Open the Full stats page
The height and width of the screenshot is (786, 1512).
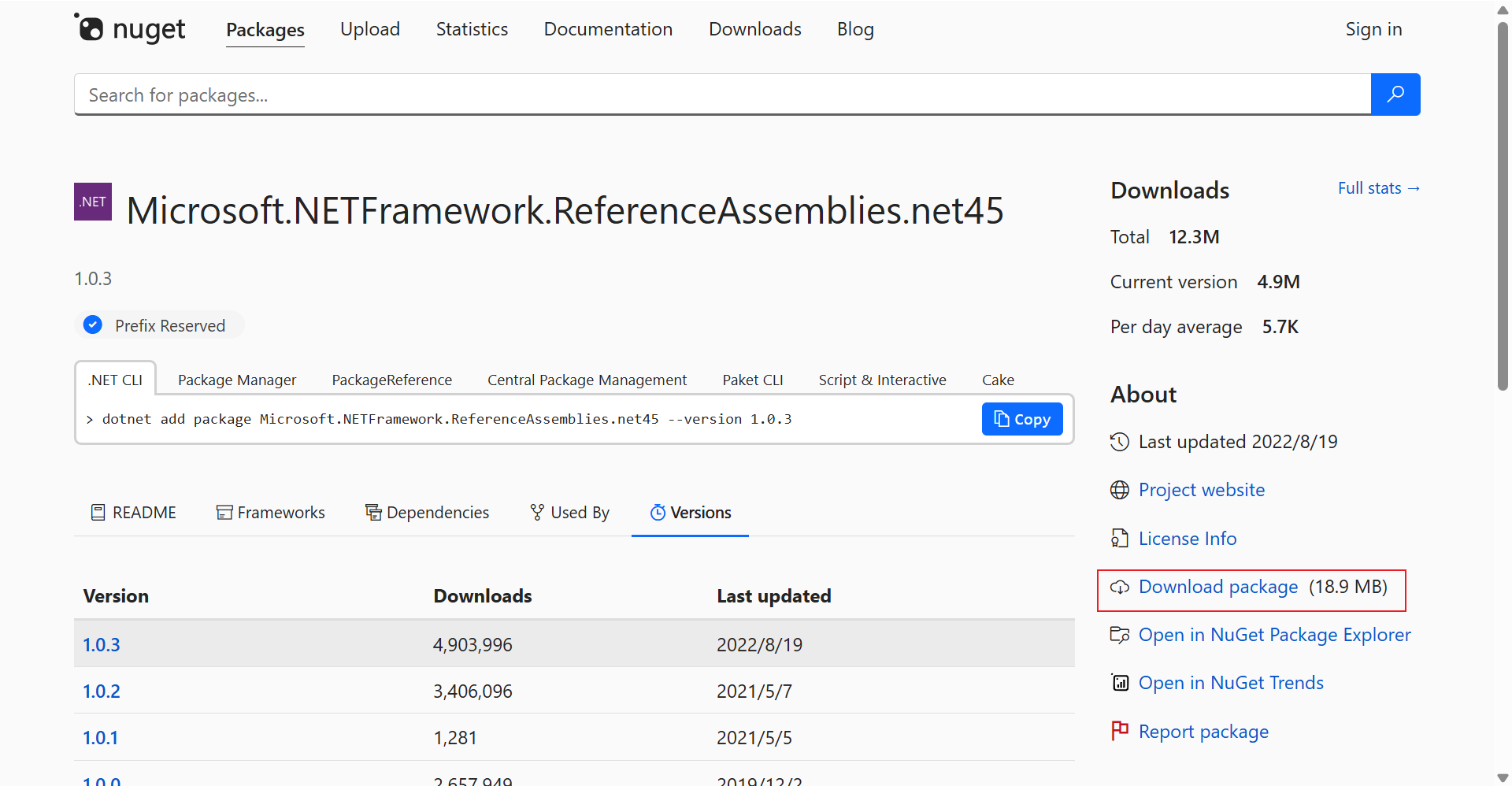coord(1378,188)
